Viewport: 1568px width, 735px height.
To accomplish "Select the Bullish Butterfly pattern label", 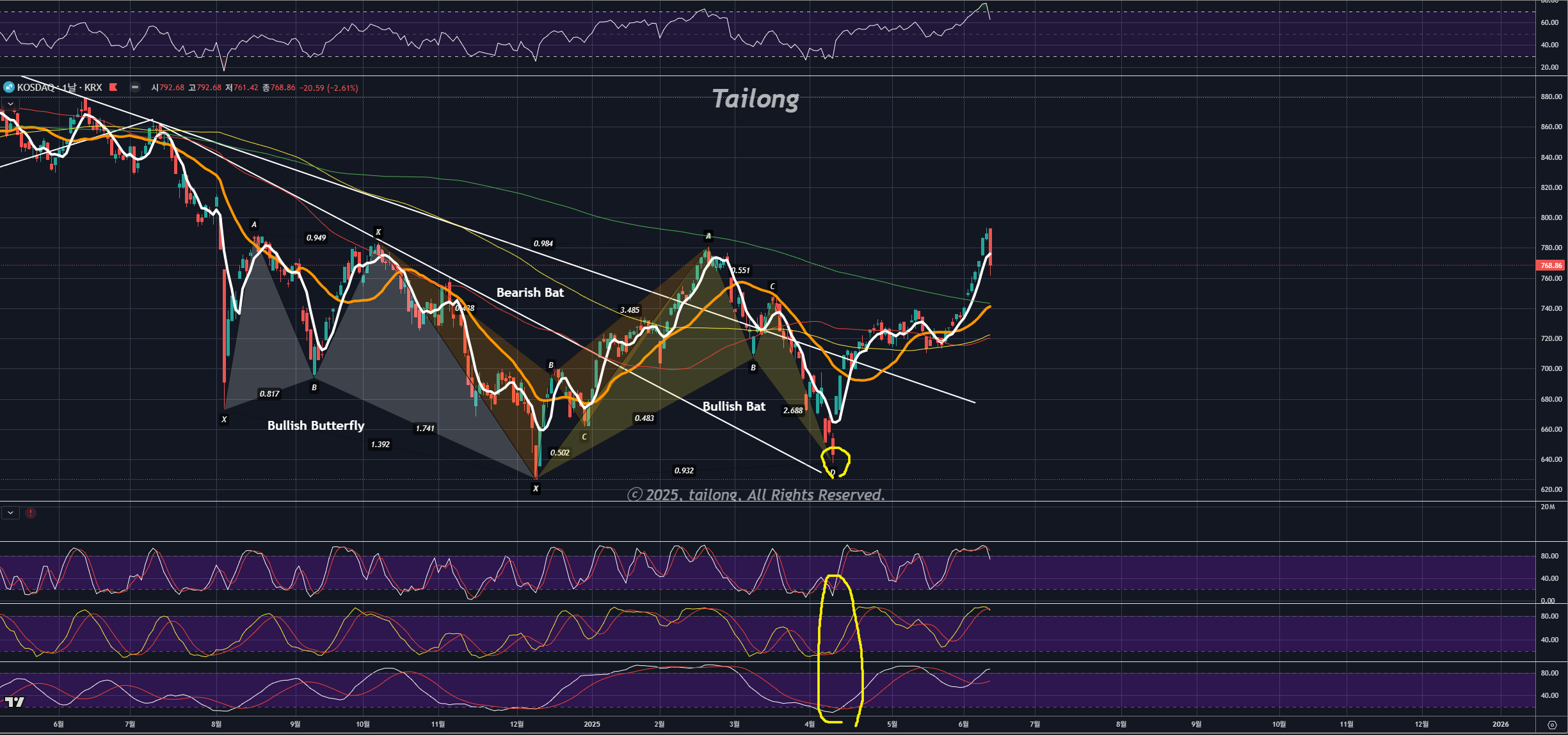I will [316, 425].
